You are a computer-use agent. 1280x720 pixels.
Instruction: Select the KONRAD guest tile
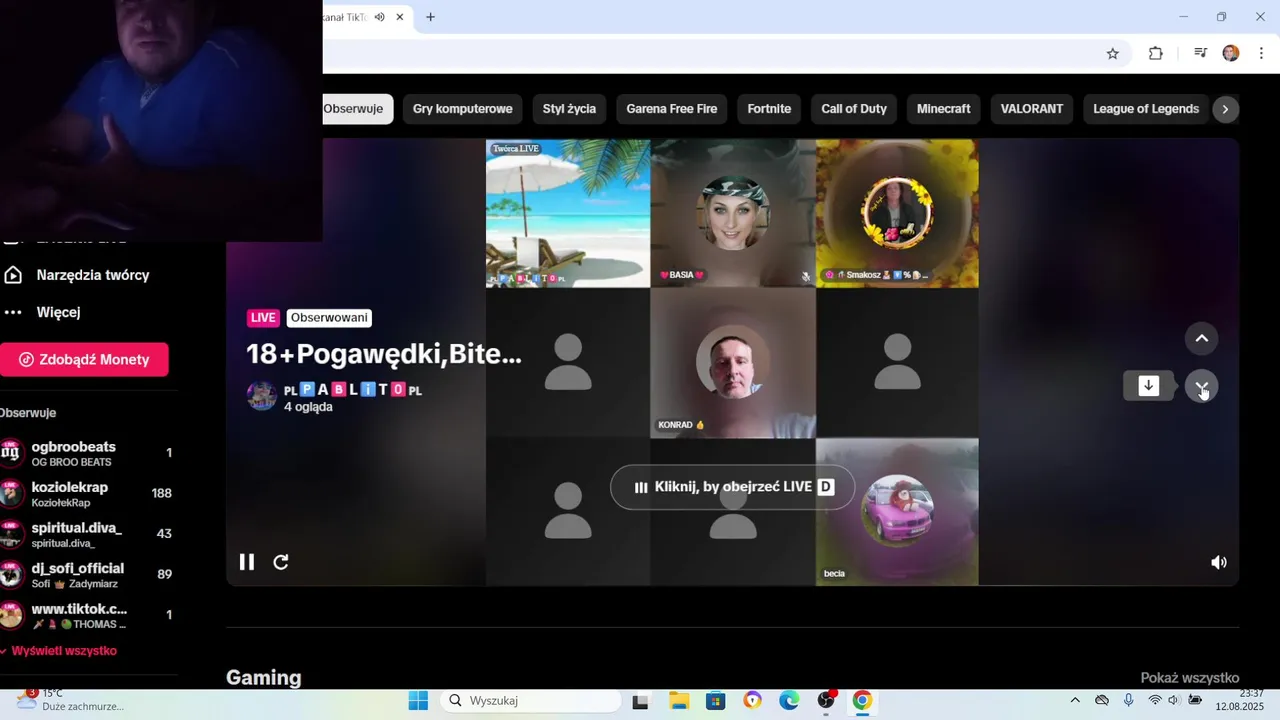[x=733, y=363]
